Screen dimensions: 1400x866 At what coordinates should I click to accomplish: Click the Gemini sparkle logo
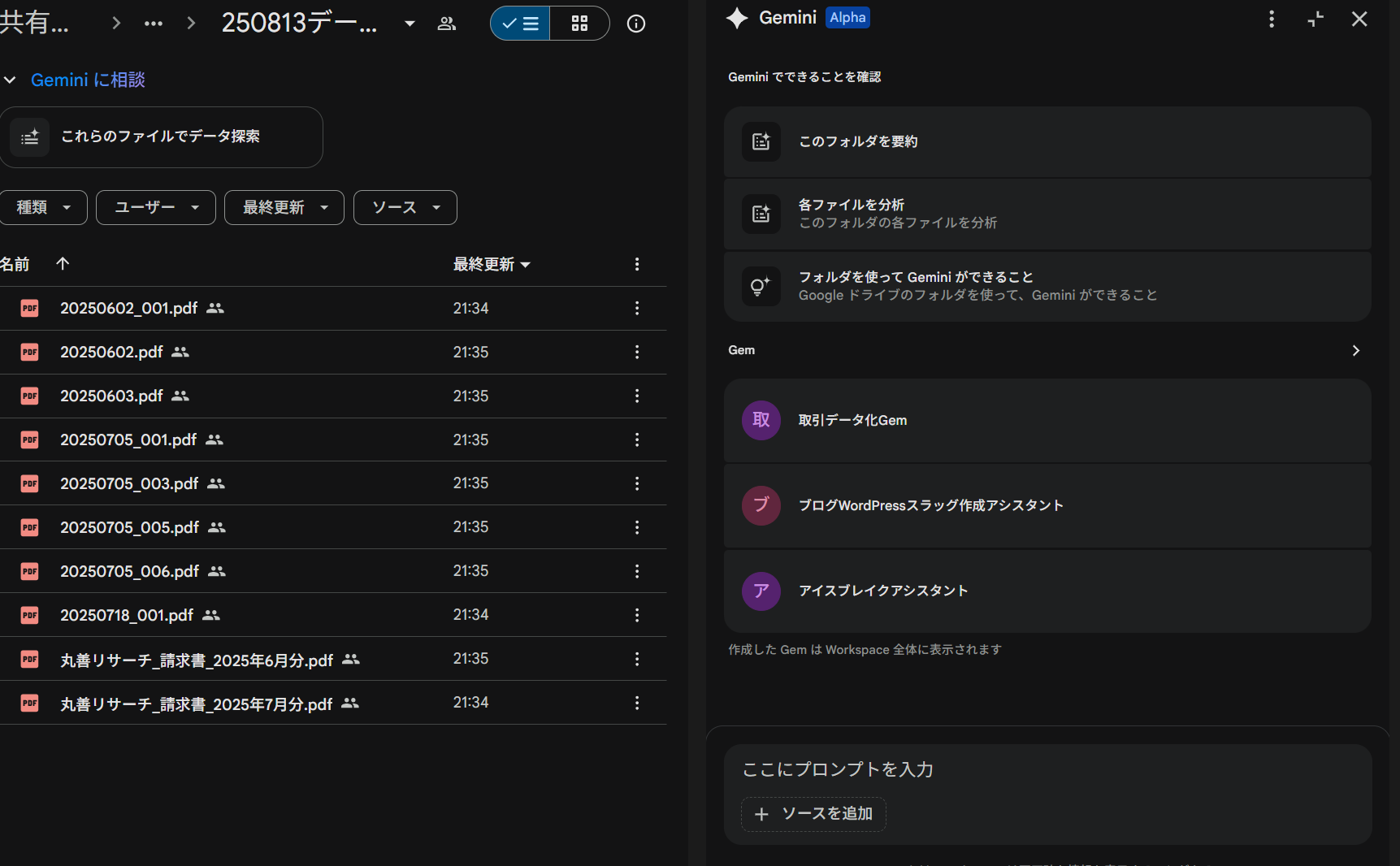pos(737,18)
